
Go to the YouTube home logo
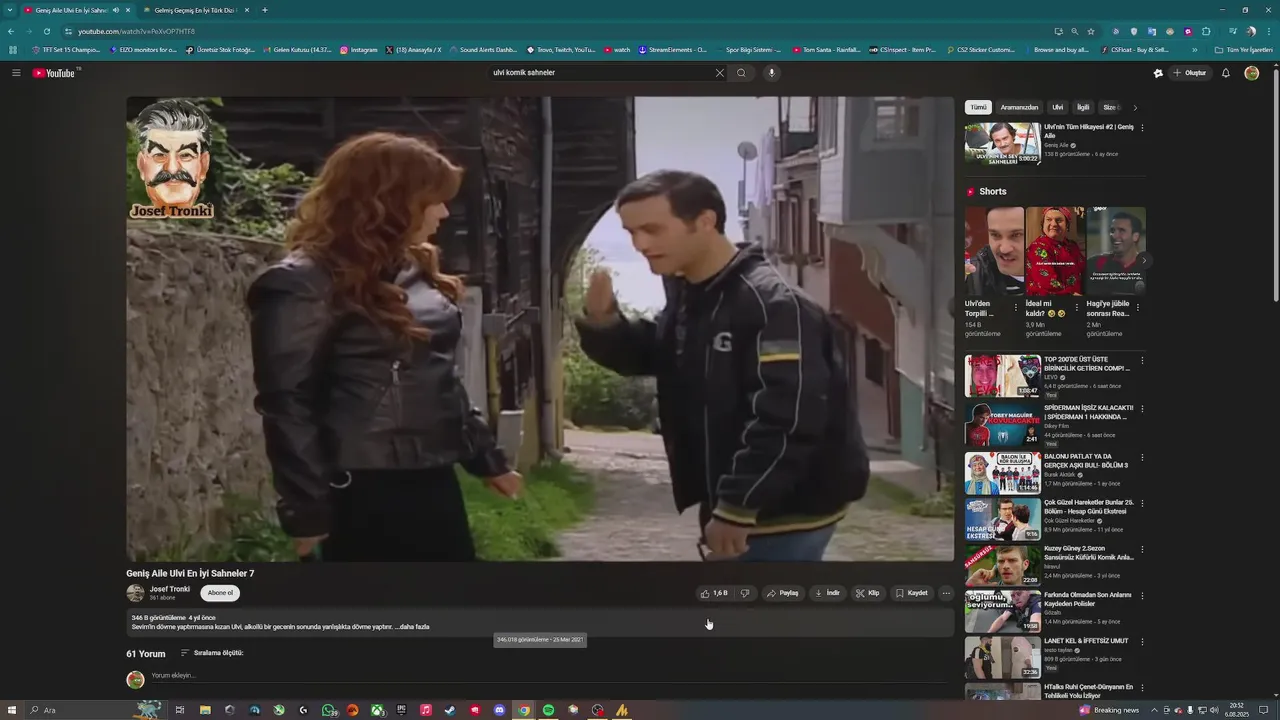coord(55,73)
